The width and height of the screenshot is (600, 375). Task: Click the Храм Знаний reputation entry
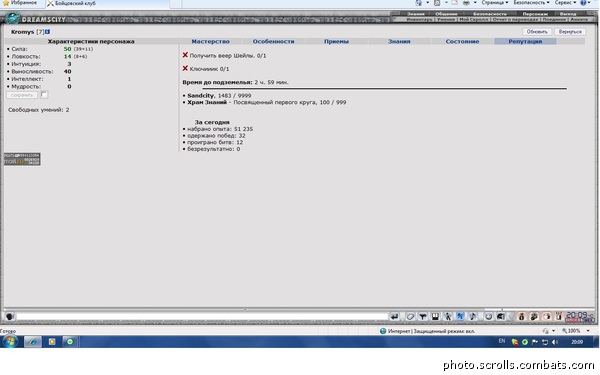[267, 102]
